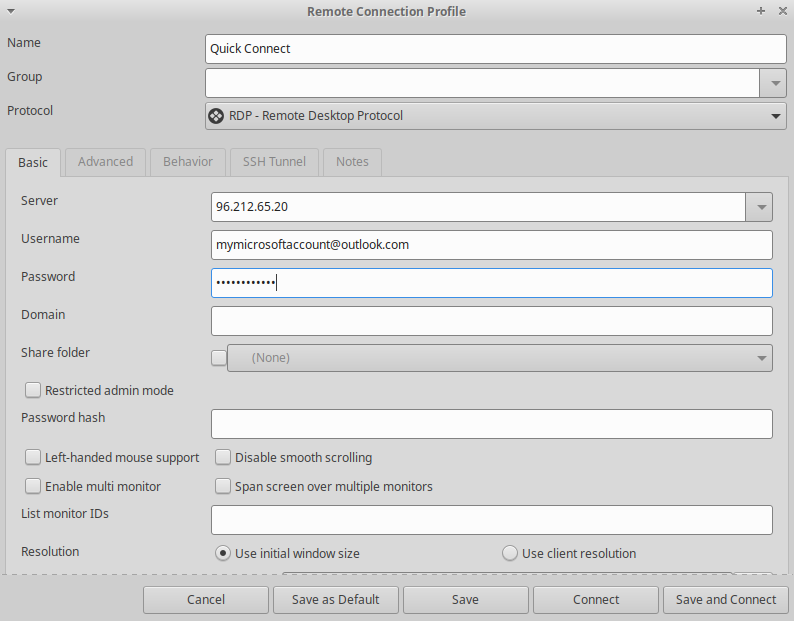Click the window maximize plus icon
The width and height of the screenshot is (794, 621).
click(x=761, y=11)
